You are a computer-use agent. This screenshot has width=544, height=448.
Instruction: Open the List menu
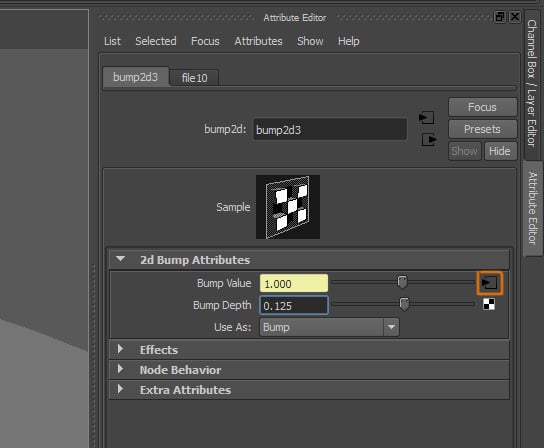click(x=112, y=41)
